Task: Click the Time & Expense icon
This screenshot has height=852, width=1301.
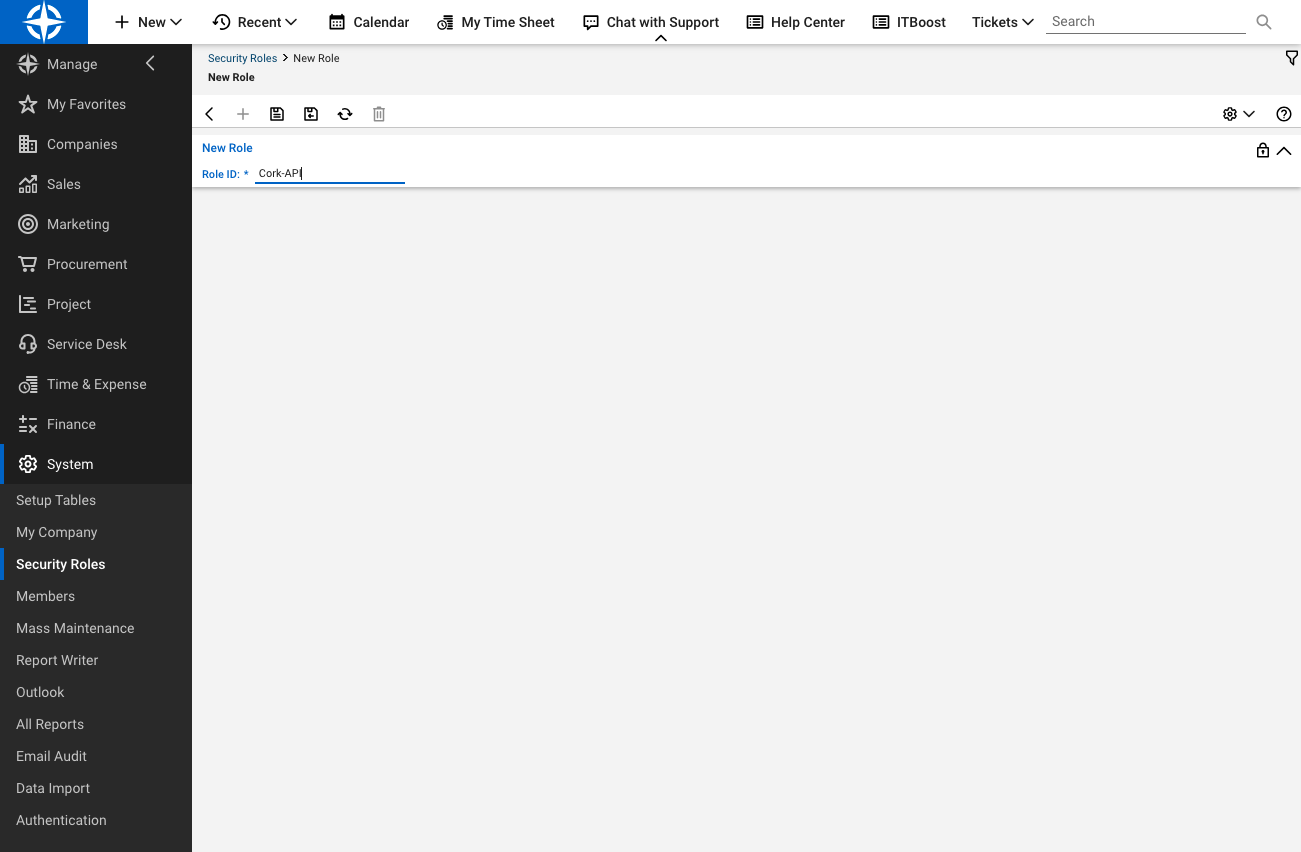Action: click(x=28, y=384)
